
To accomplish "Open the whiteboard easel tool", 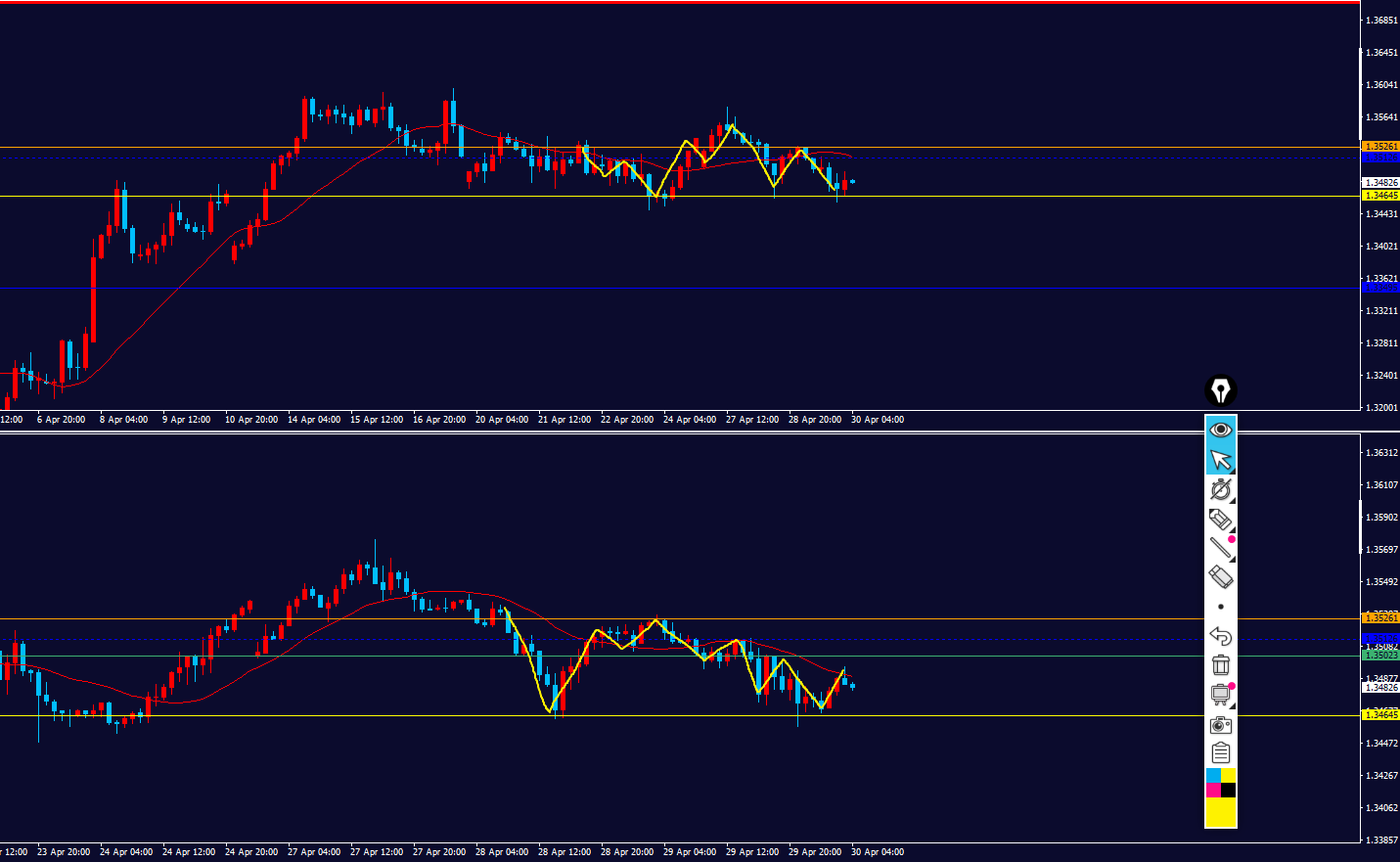I will point(1220,695).
